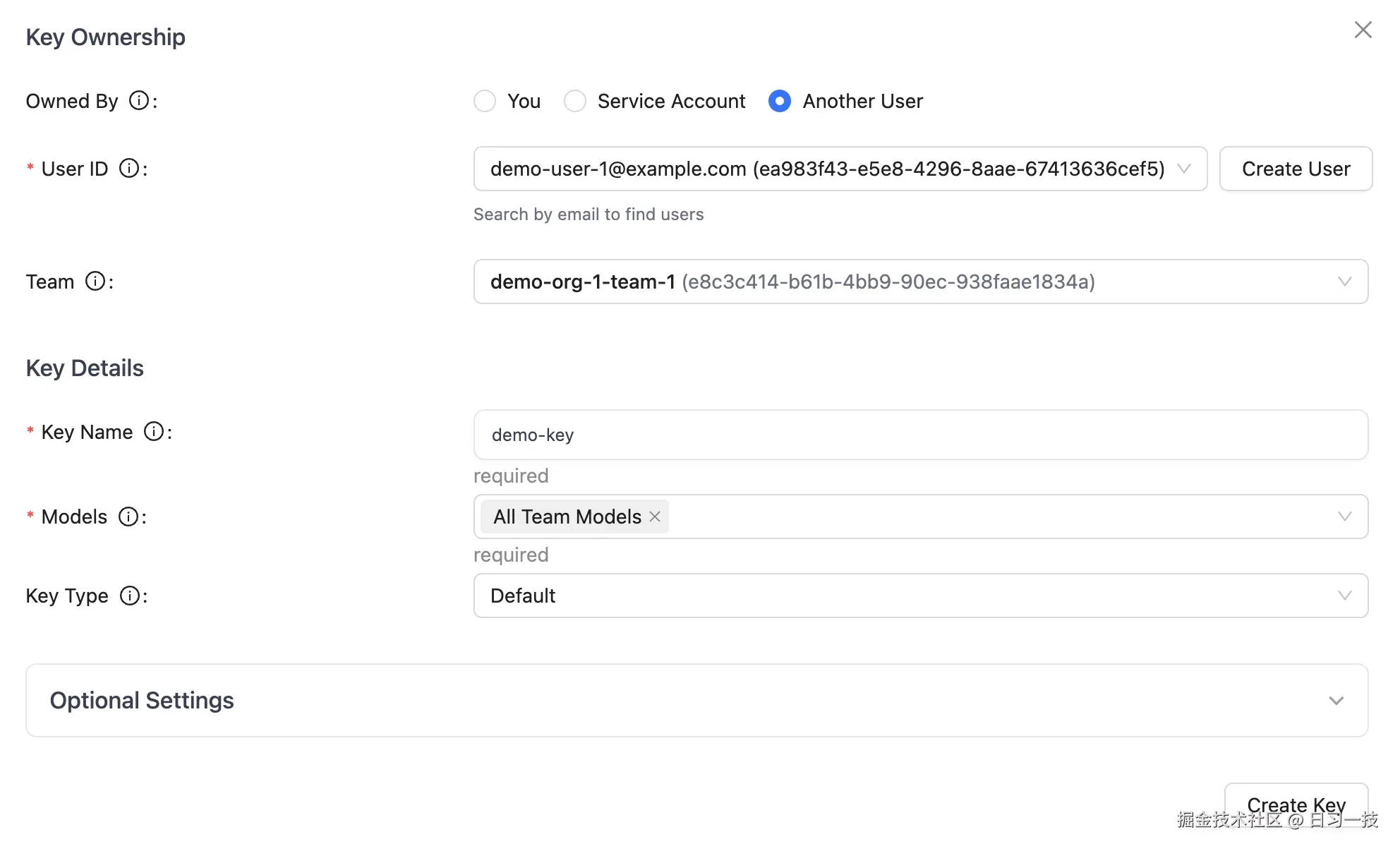Click info icon next to Key Name
Screen dimensions: 1400x851
click(x=154, y=432)
